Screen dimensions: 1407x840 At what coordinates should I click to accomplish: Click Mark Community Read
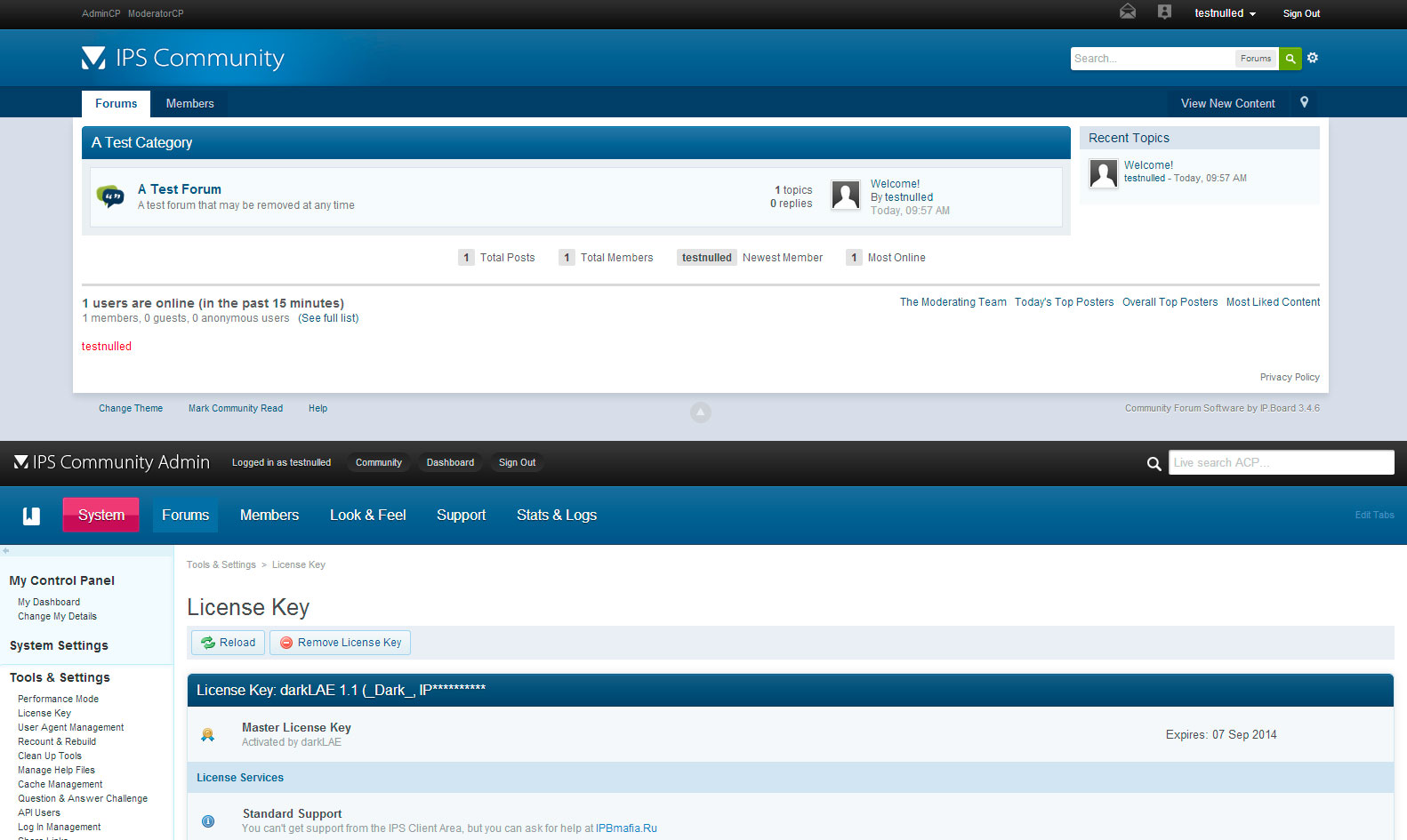click(x=236, y=408)
